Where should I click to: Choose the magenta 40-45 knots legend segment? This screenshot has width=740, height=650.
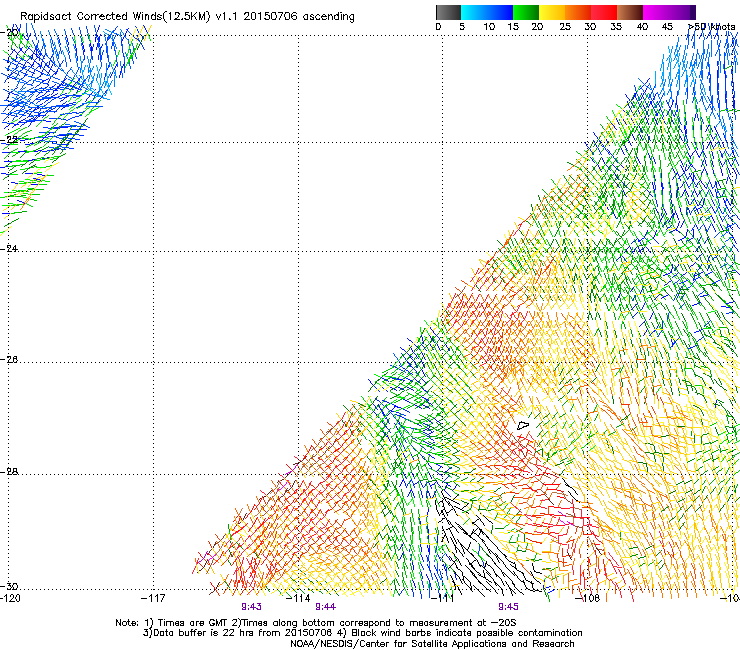click(x=656, y=12)
